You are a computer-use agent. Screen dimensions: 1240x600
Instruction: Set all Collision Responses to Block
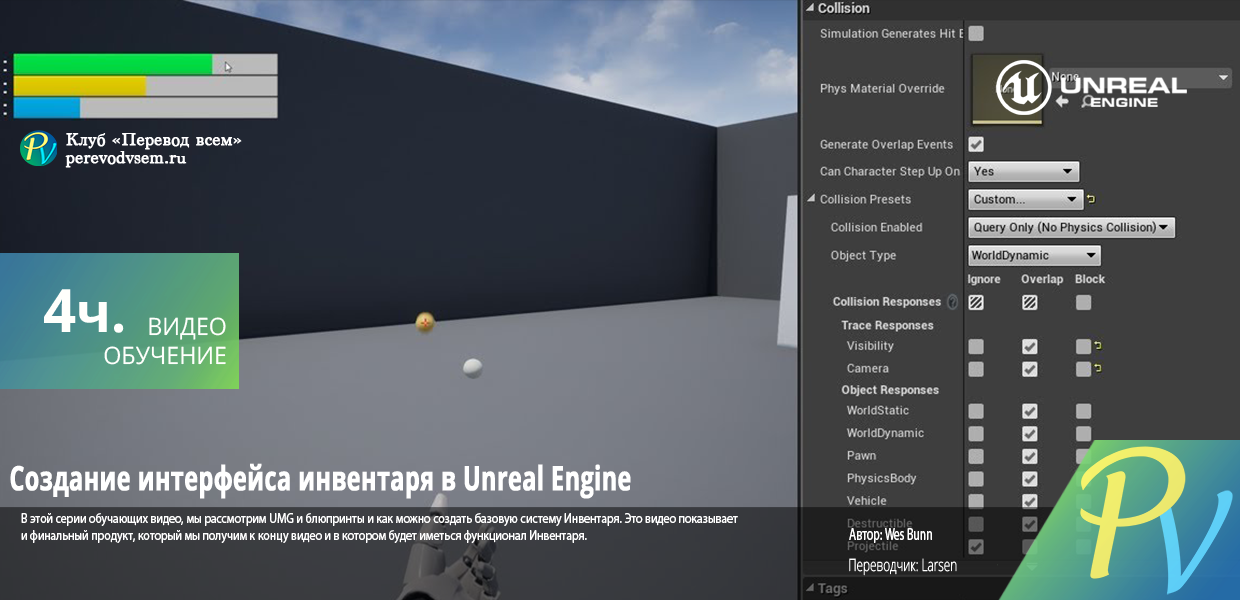tap(1083, 302)
